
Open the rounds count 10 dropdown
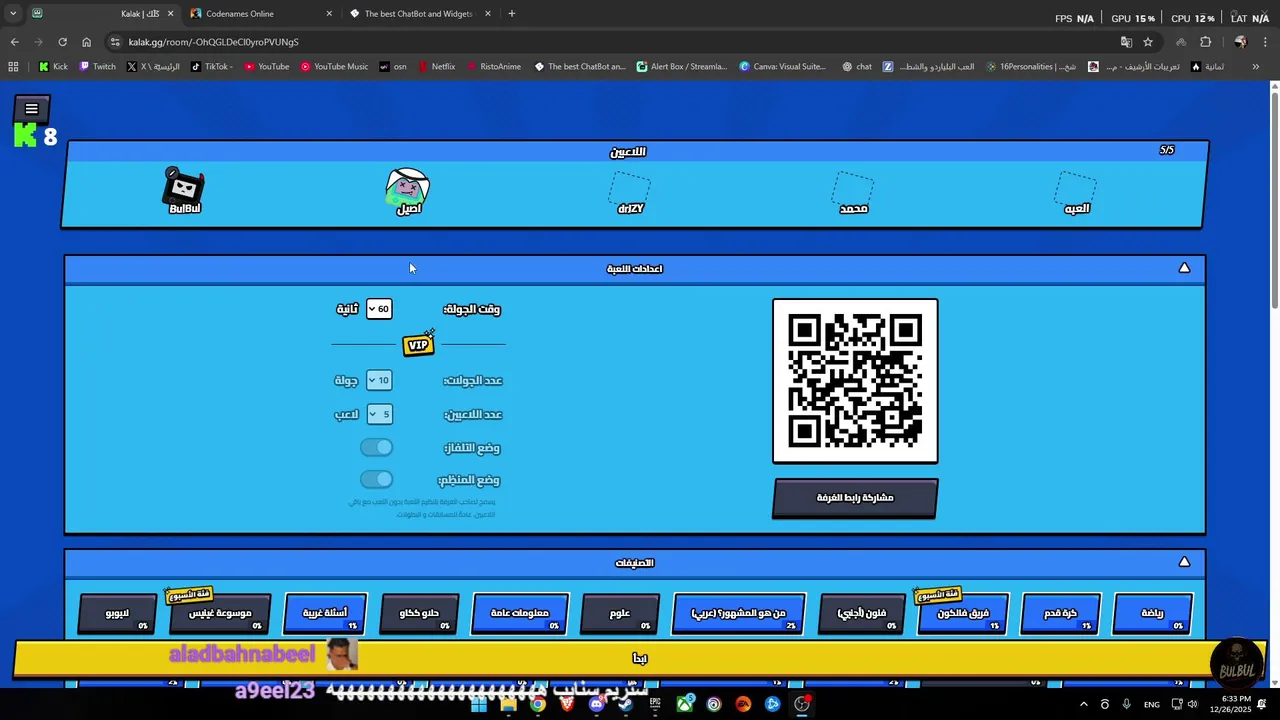click(x=378, y=380)
